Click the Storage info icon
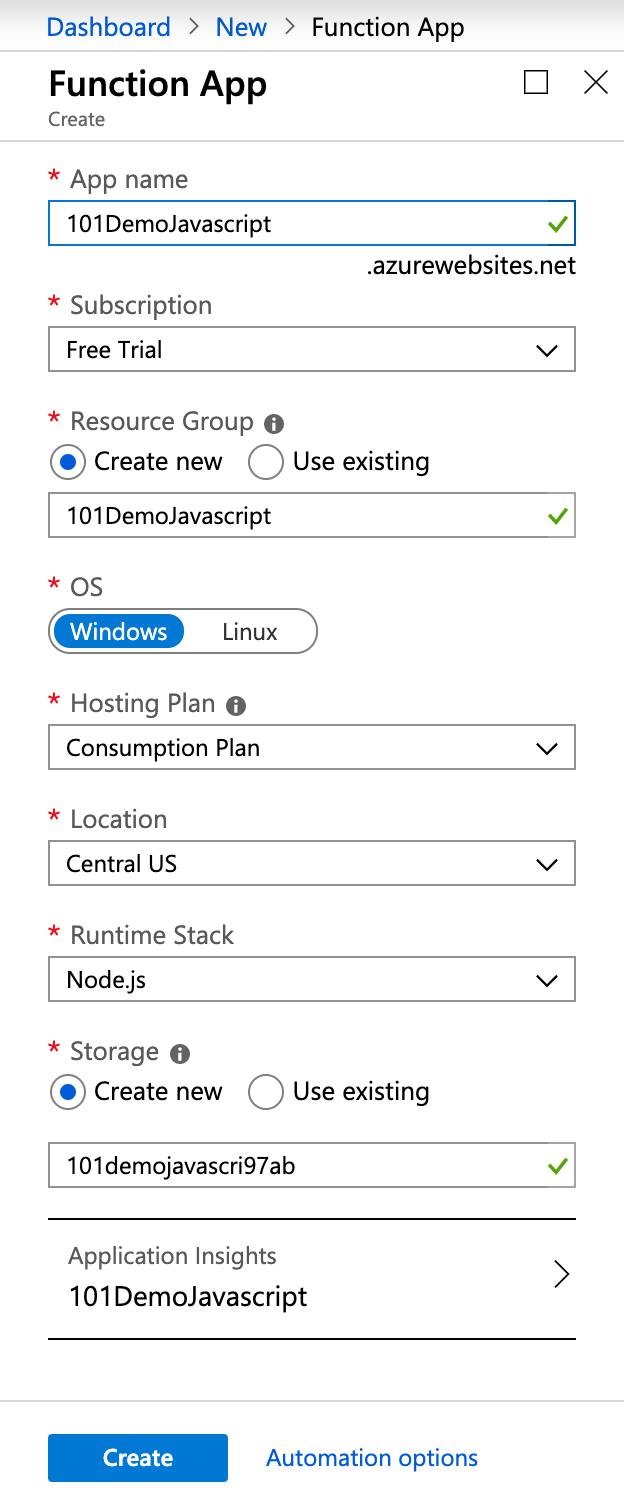The image size is (624, 1494). (180, 1054)
